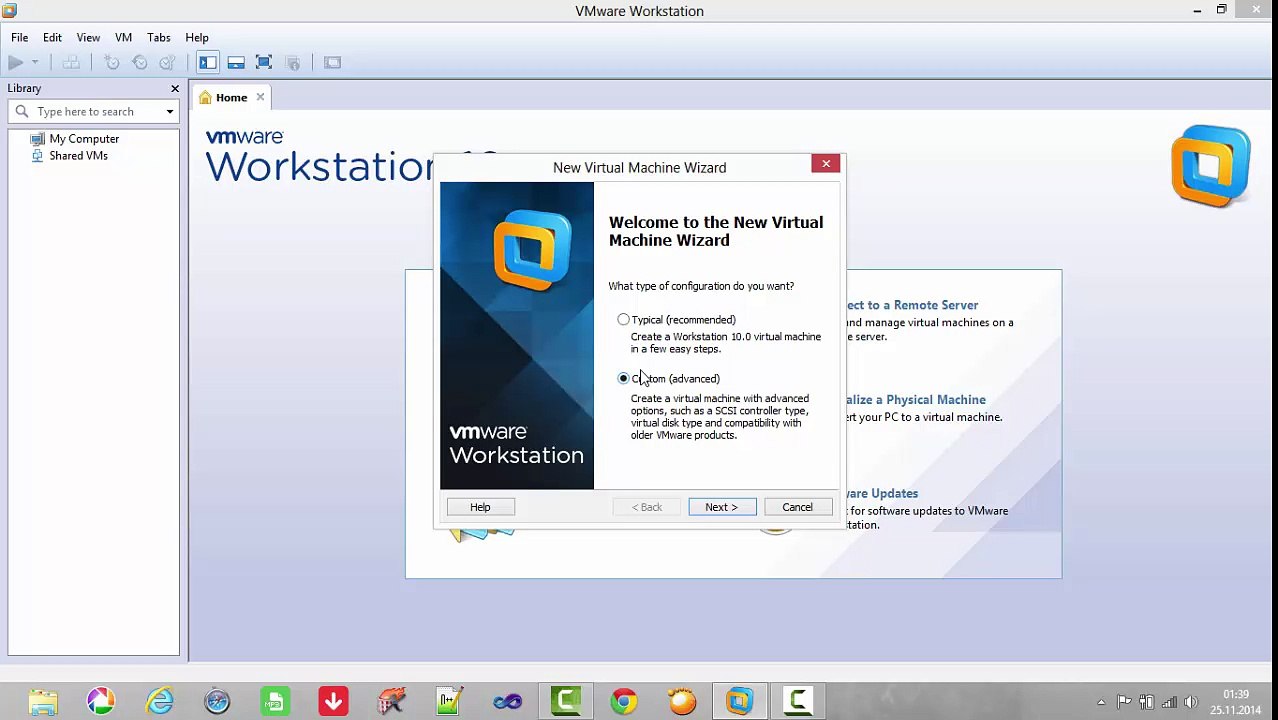Image resolution: width=1278 pixels, height=720 pixels.
Task: Open the Help menu in the menu bar
Action: [x=197, y=37]
